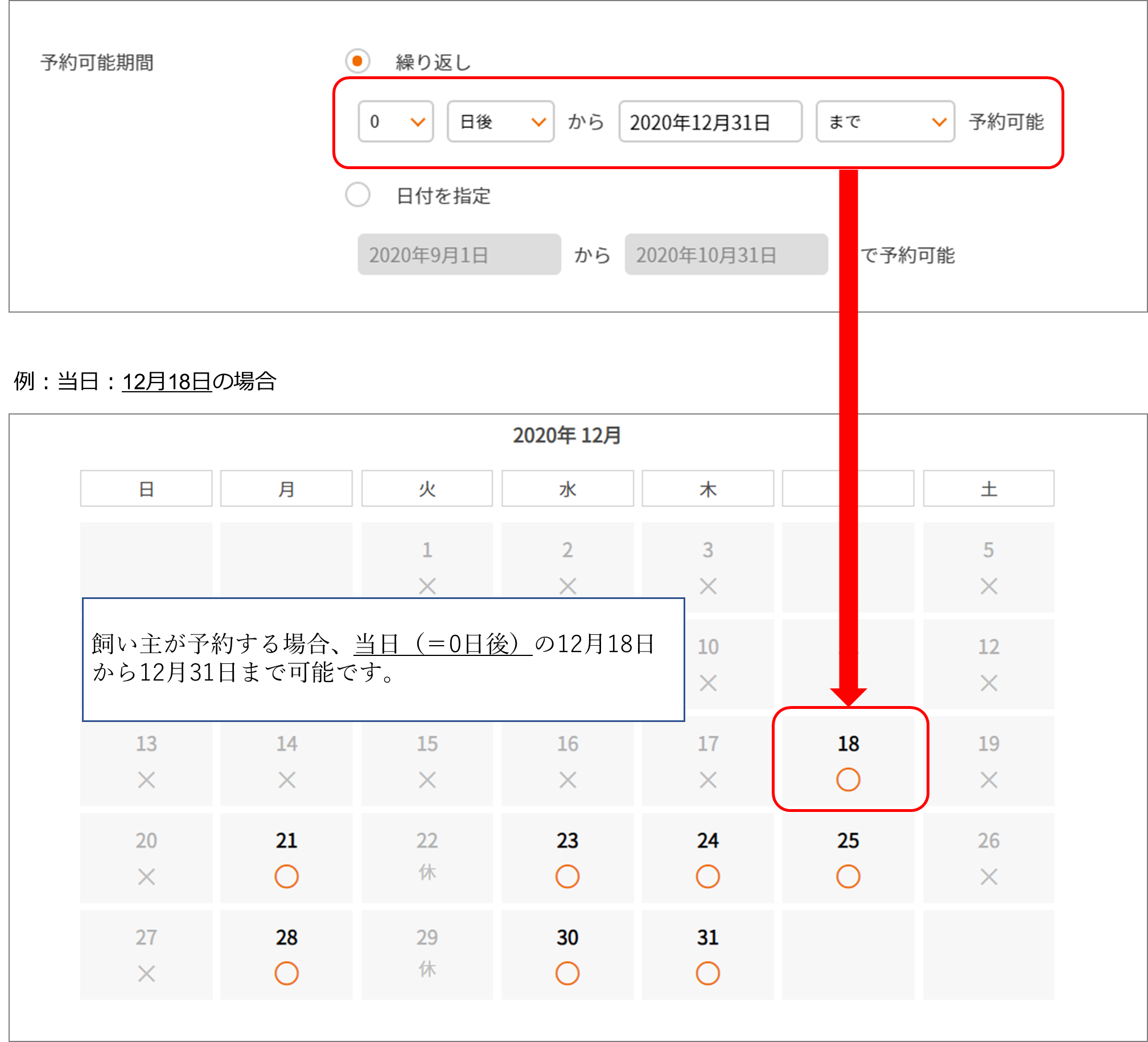Click the 2020年10月31日 end date field
The image size is (1148, 1042).
click(726, 254)
